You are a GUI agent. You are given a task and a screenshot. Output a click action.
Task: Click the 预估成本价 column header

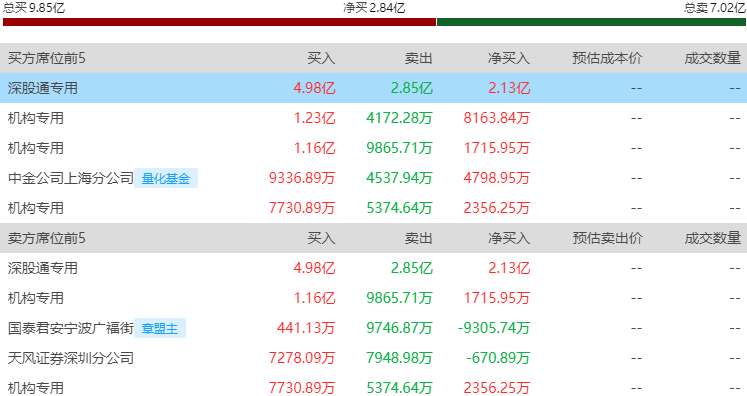[x=607, y=58]
